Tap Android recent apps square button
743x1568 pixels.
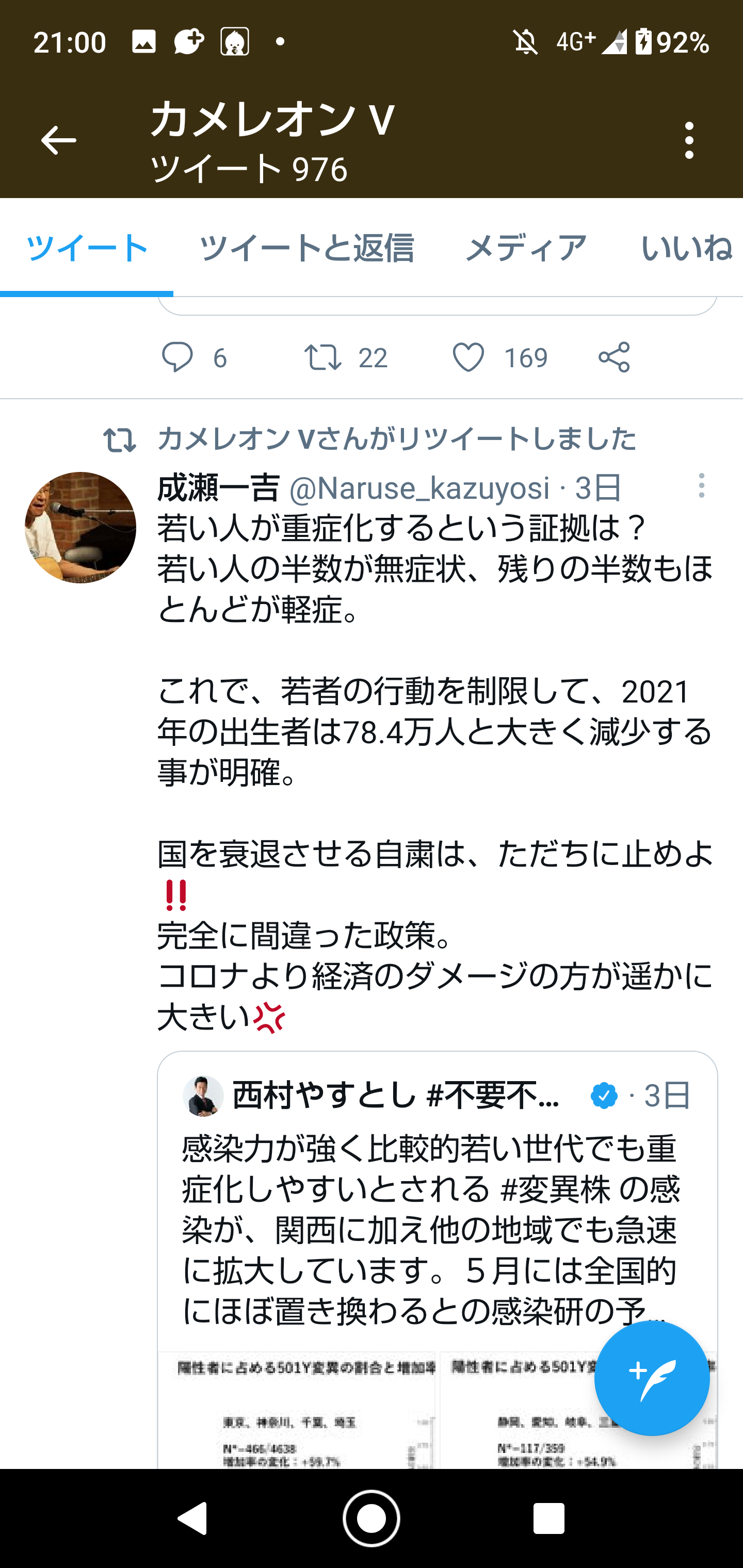(548, 1518)
